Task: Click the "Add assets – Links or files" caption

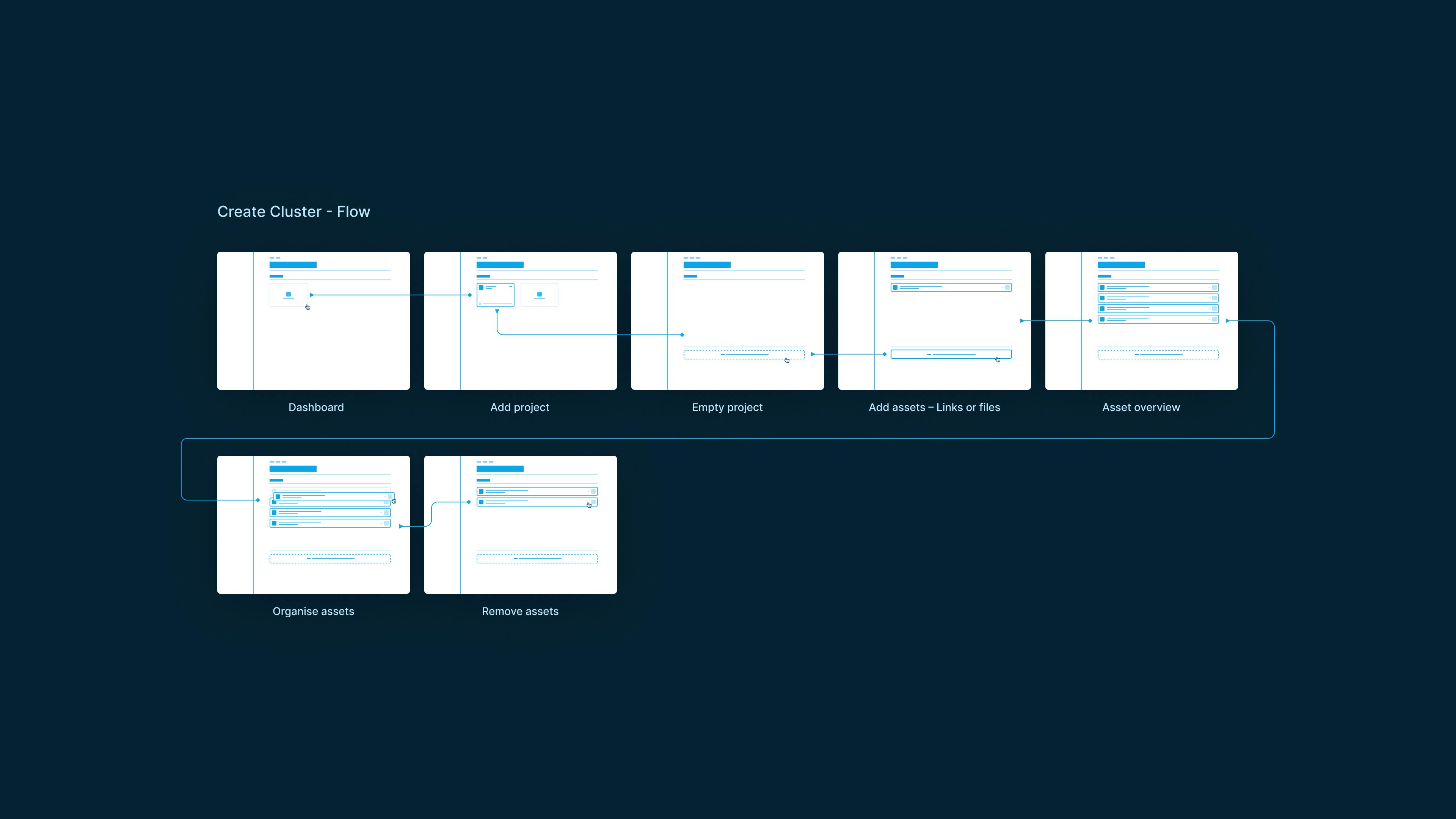Action: [934, 408]
